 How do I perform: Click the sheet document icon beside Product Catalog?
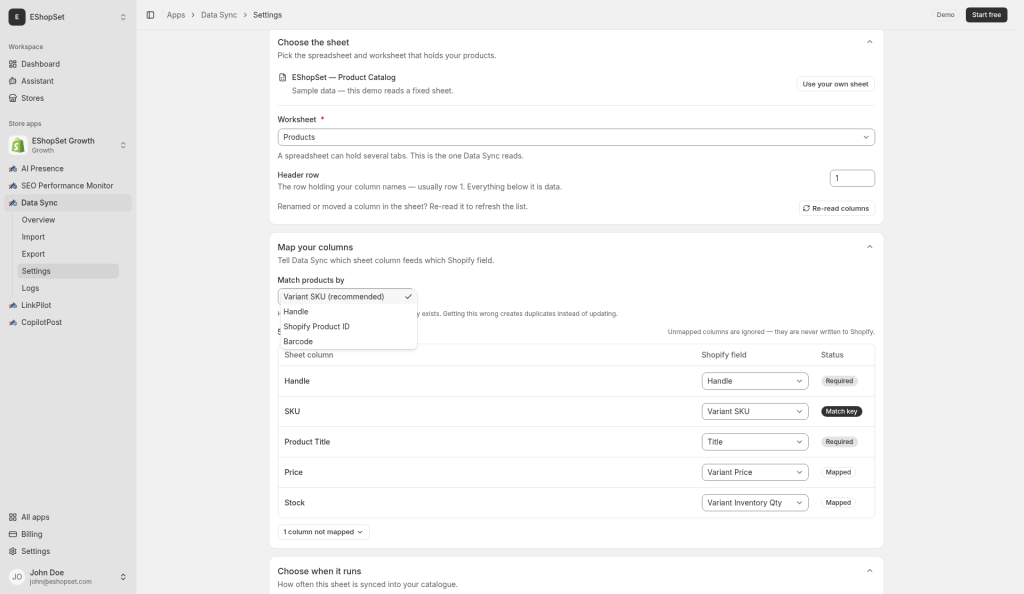(282, 77)
